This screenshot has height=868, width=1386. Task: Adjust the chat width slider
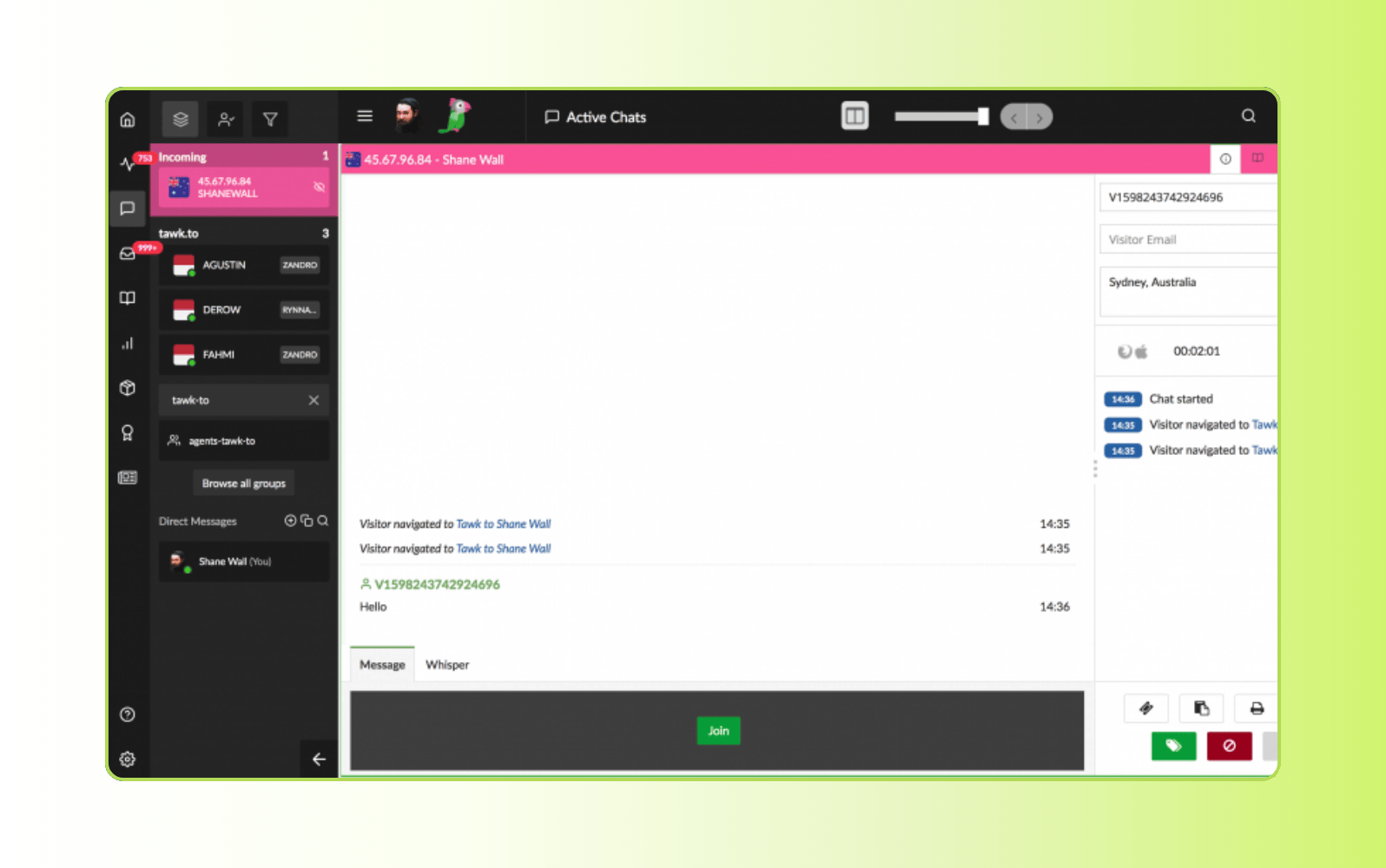(x=942, y=116)
